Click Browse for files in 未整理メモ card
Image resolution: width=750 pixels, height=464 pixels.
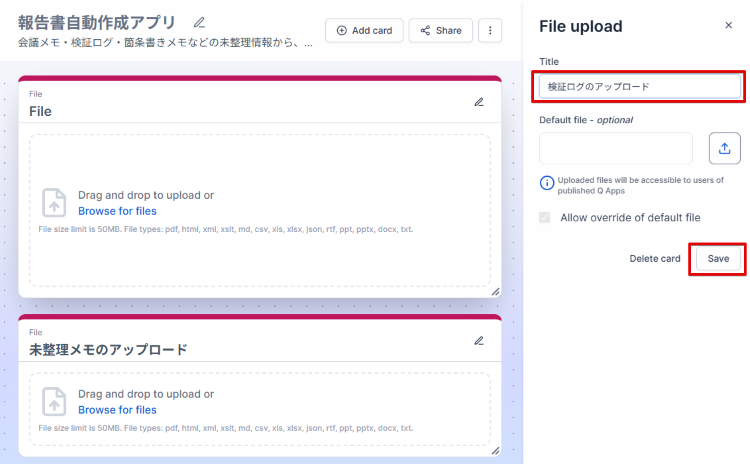[x=117, y=410]
